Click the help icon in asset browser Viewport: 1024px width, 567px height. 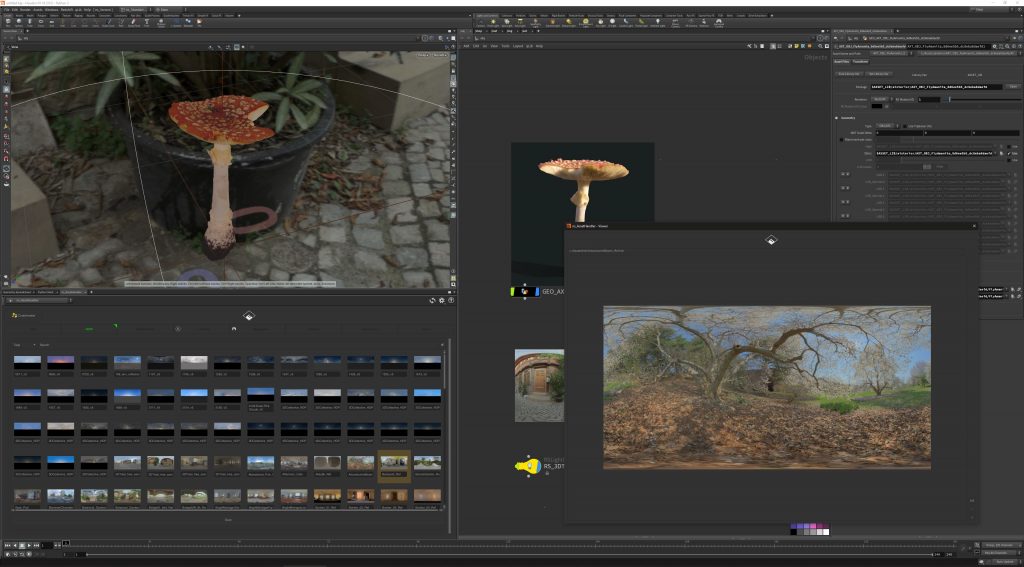click(452, 300)
